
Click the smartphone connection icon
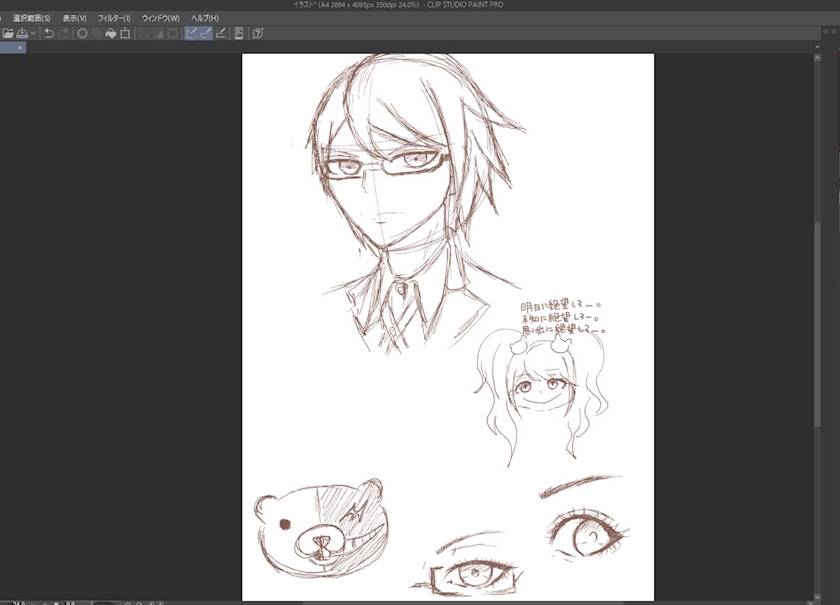[x=238, y=33]
